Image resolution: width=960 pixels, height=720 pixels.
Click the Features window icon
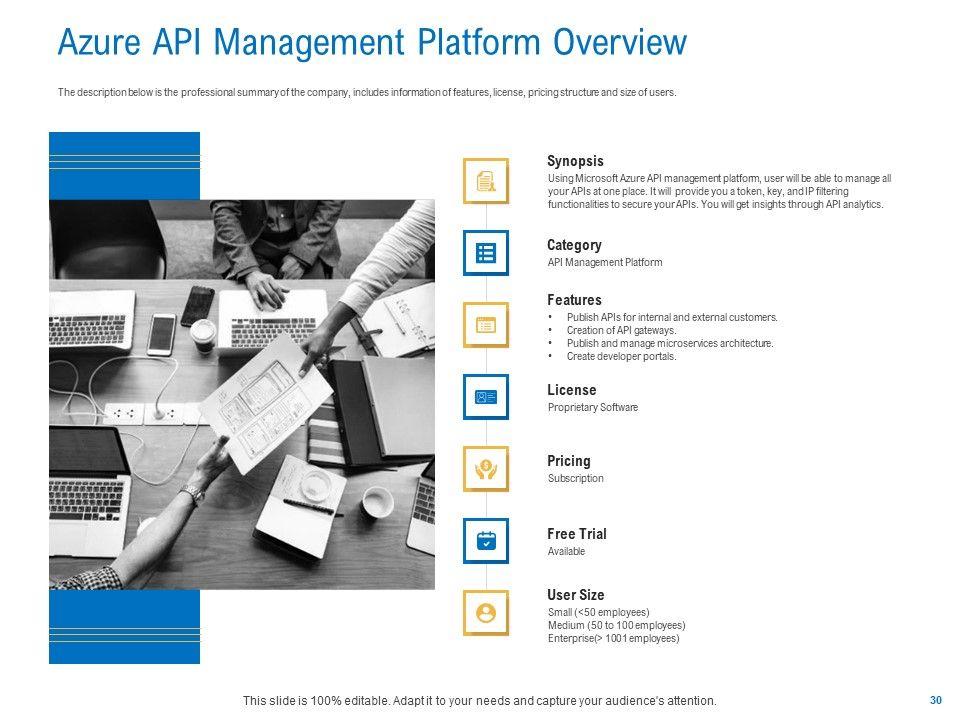pyautogui.click(x=486, y=324)
